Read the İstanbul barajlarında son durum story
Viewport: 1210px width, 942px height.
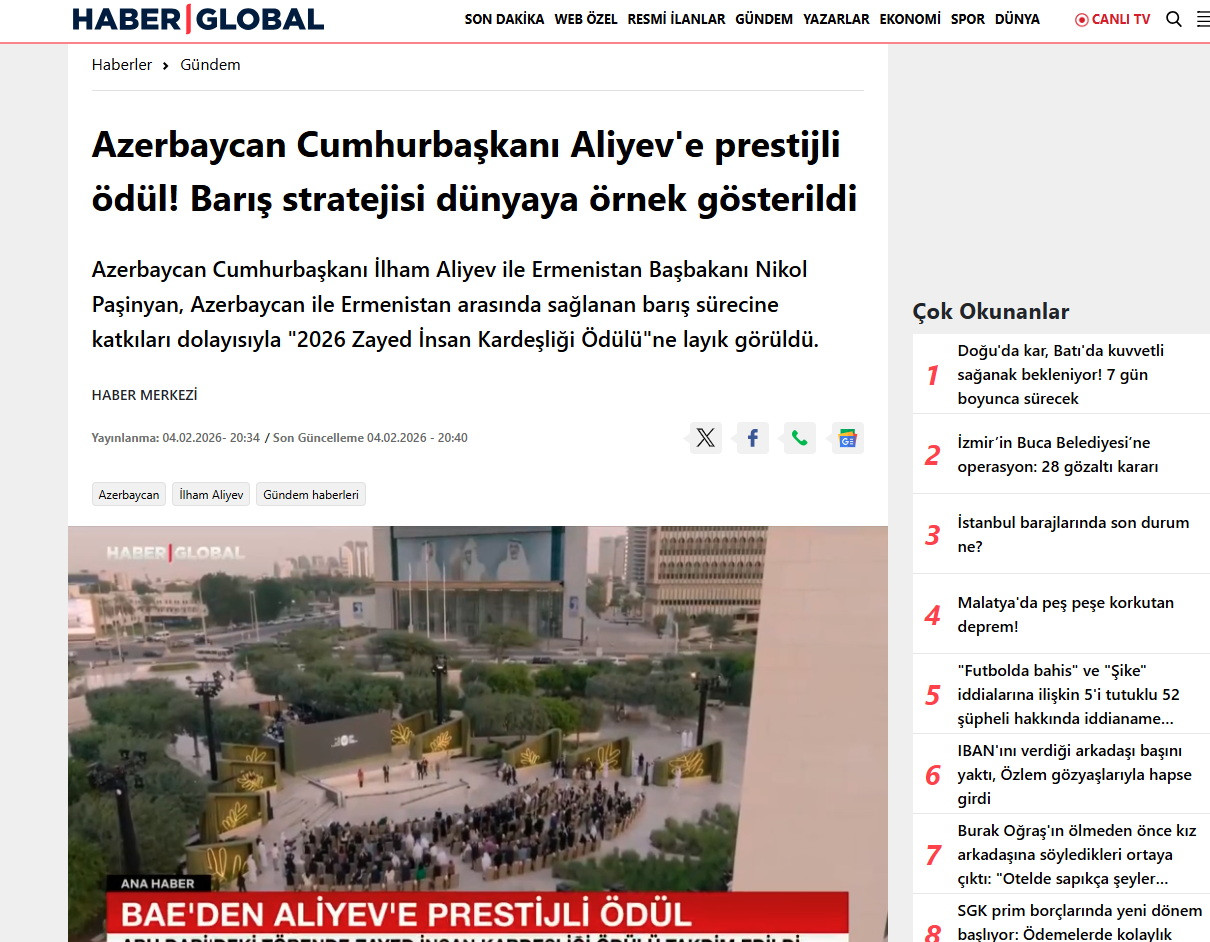coord(1073,534)
